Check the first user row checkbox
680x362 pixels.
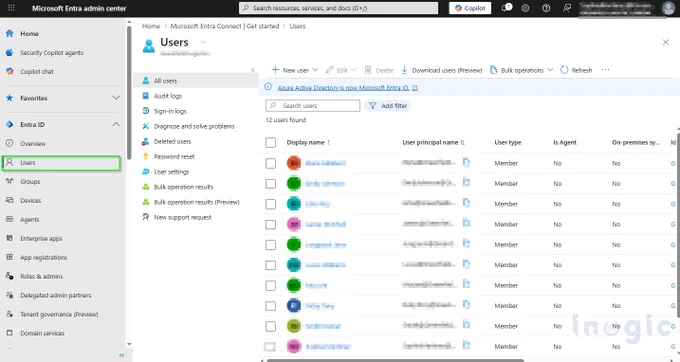click(271, 163)
